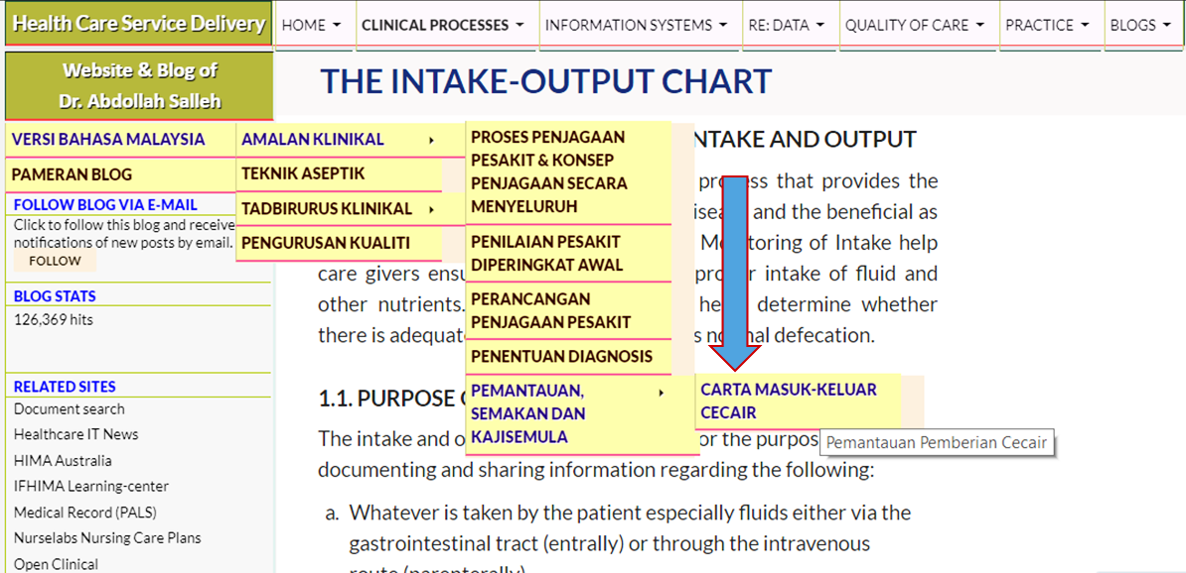Choose TEKNIK ASEPTIK from submenu

pyautogui.click(x=303, y=174)
